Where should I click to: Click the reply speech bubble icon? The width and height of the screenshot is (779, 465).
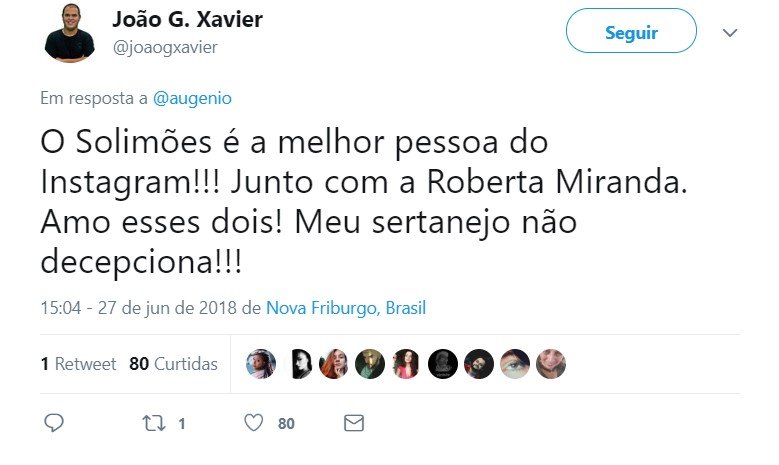coord(54,423)
